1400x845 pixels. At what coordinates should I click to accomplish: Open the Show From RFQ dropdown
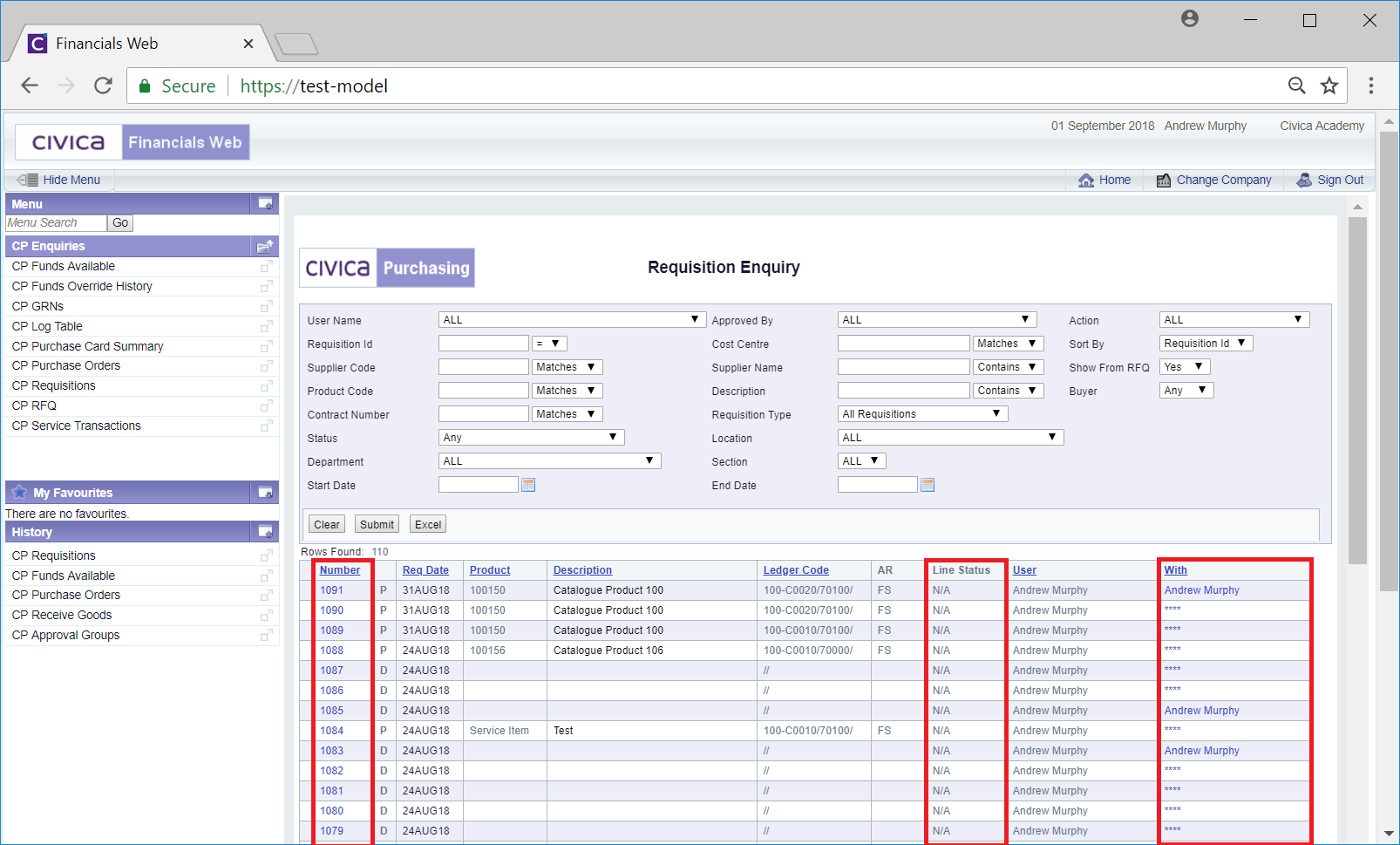[1185, 367]
